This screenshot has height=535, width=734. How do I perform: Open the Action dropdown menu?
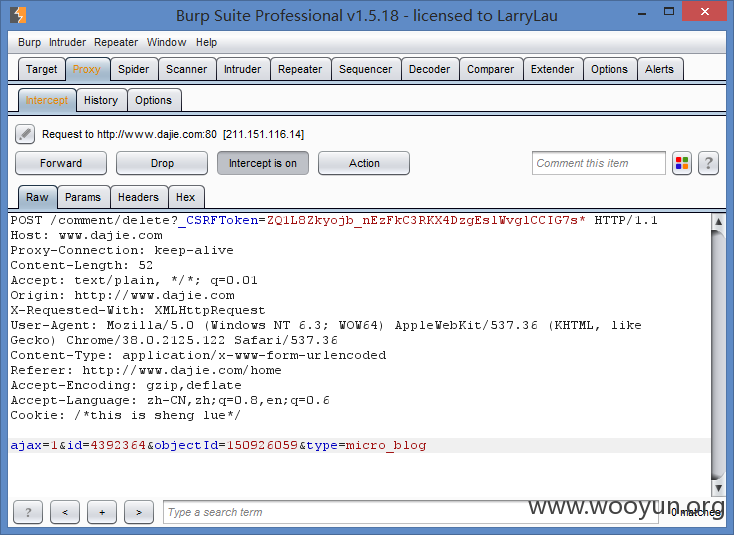pos(364,163)
